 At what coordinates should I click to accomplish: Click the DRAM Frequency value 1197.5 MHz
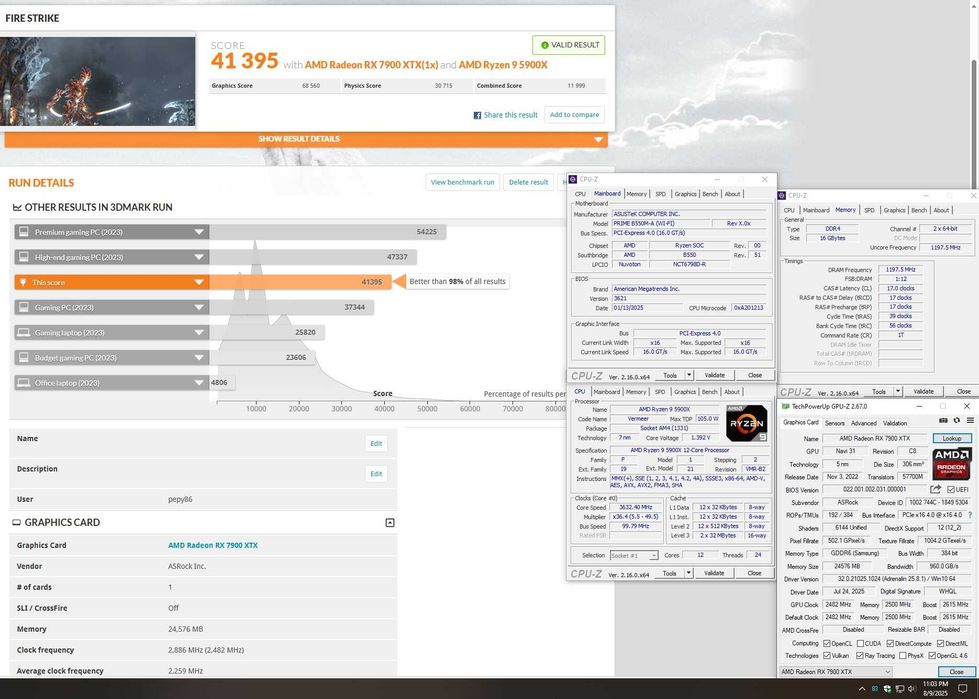[900, 270]
